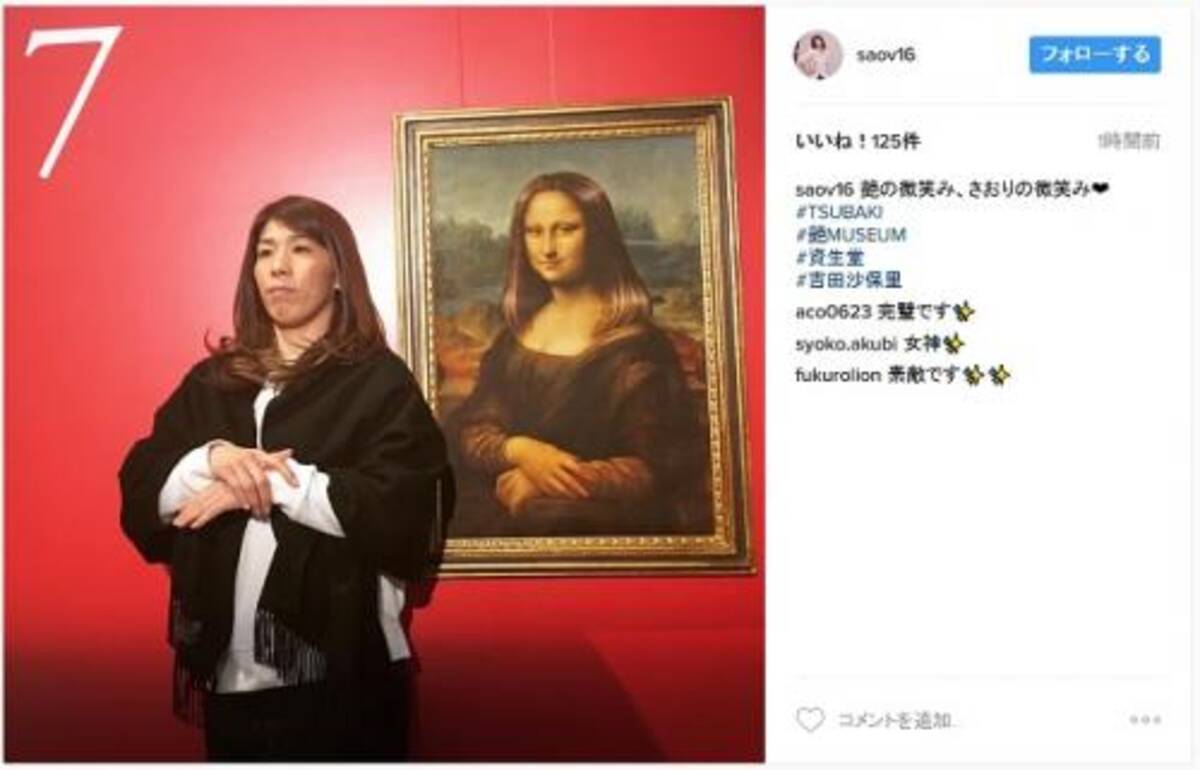
Task: Open commenter fukurolion's profile
Action: (837, 375)
